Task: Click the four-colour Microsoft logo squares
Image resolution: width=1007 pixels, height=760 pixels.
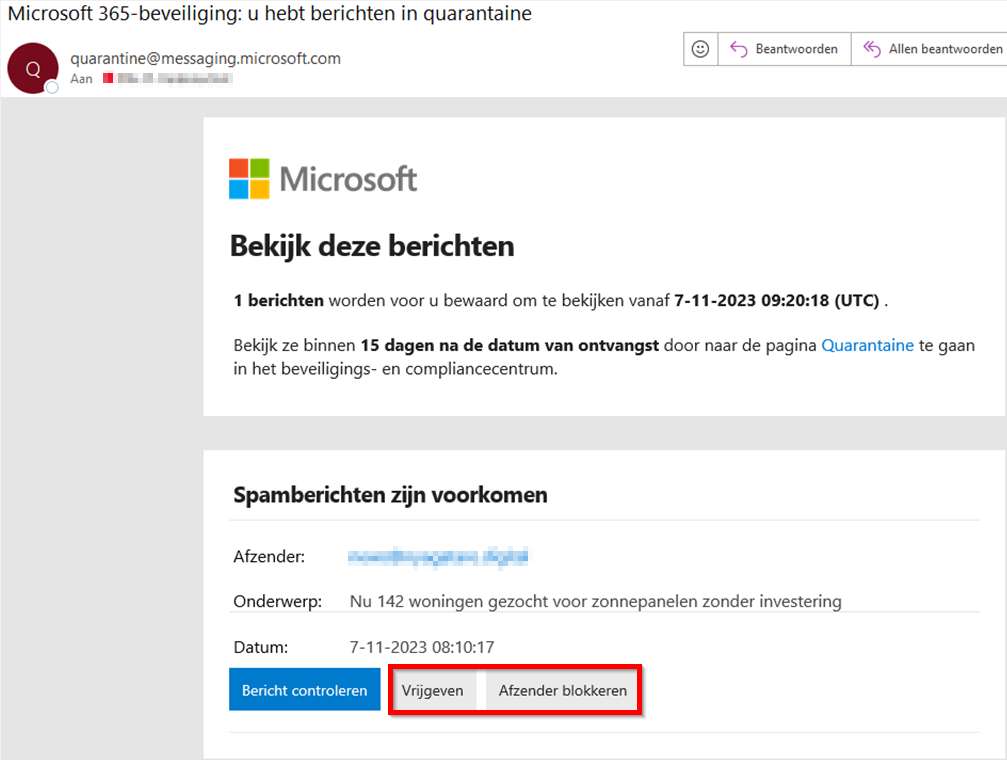Action: 249,179
